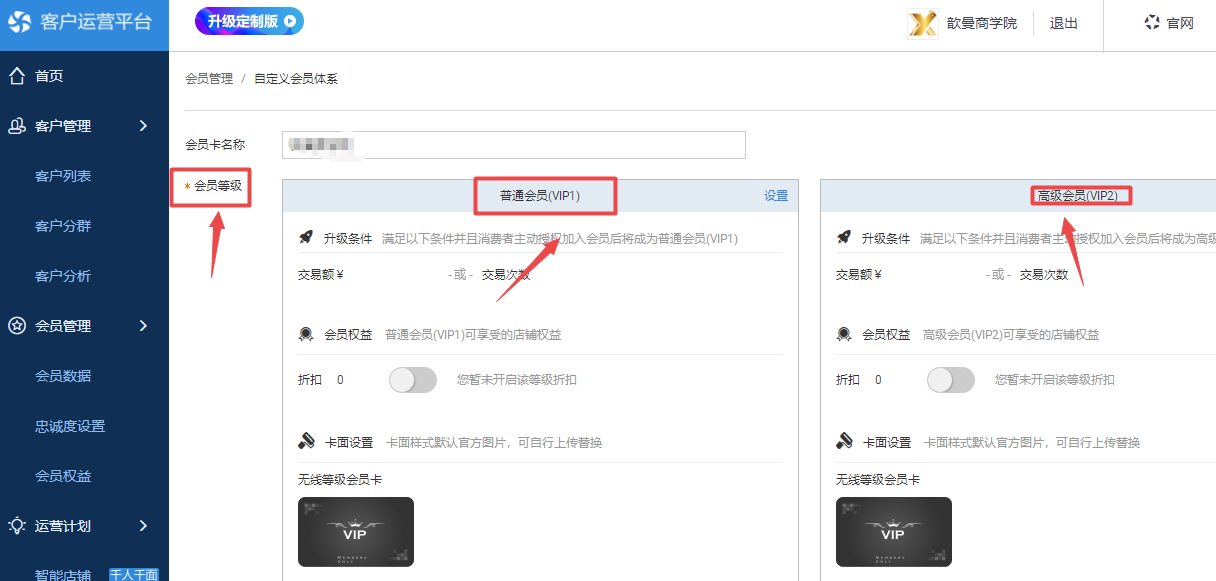
Task: Expand the 客户管理 menu chevron
Action: (143, 126)
